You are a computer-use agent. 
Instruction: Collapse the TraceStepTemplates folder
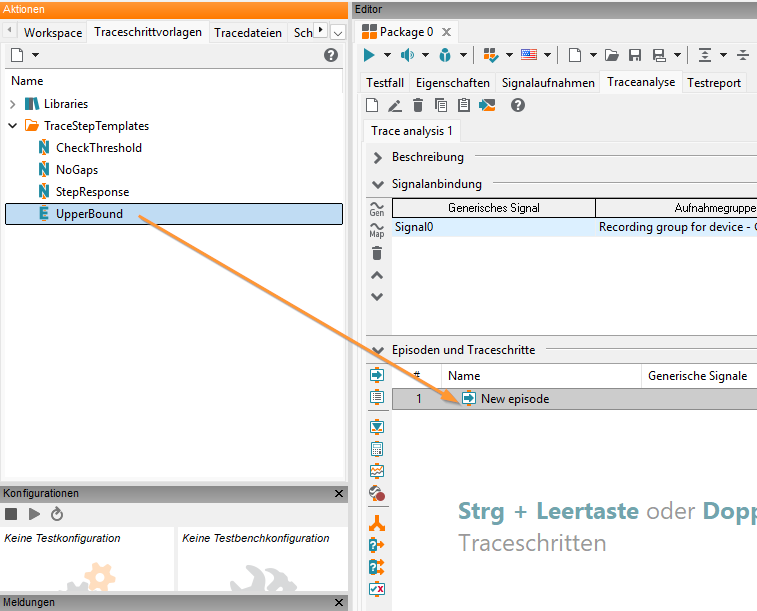point(13,126)
